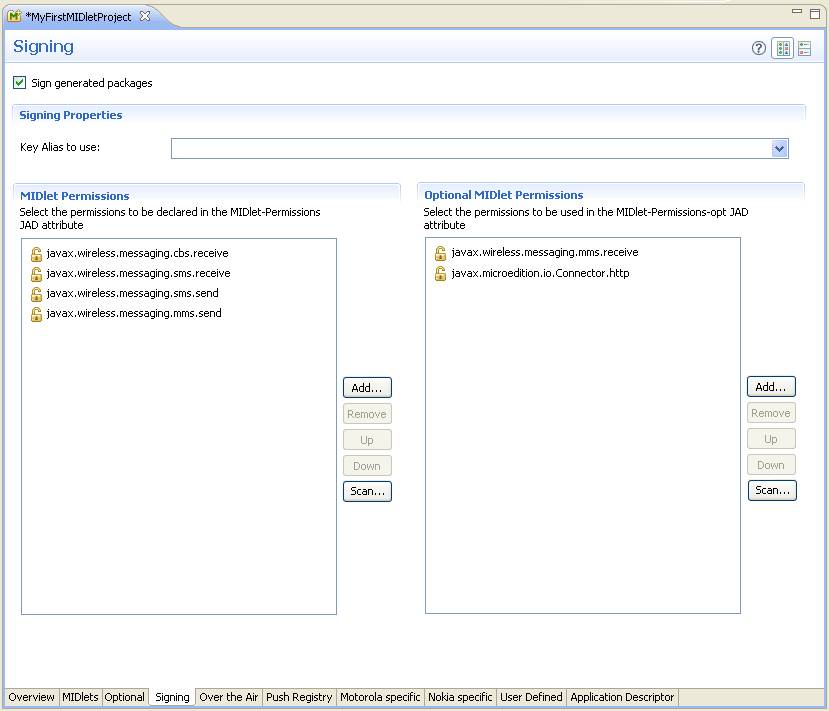Select javax.wireless.messaging.sms.receive permission entry
The height and width of the screenshot is (711, 829).
[138, 273]
